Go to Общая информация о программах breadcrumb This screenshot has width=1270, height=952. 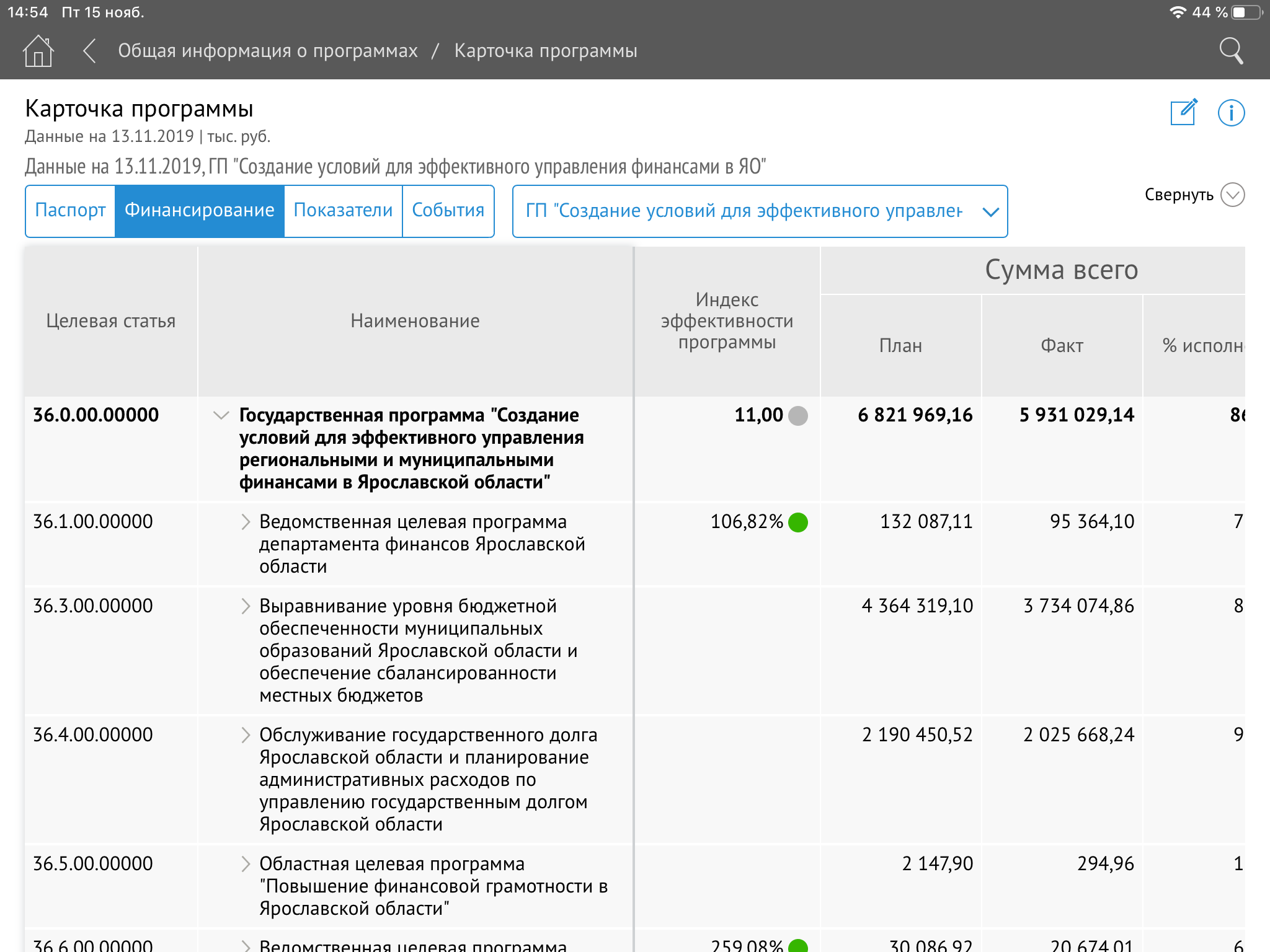268,51
